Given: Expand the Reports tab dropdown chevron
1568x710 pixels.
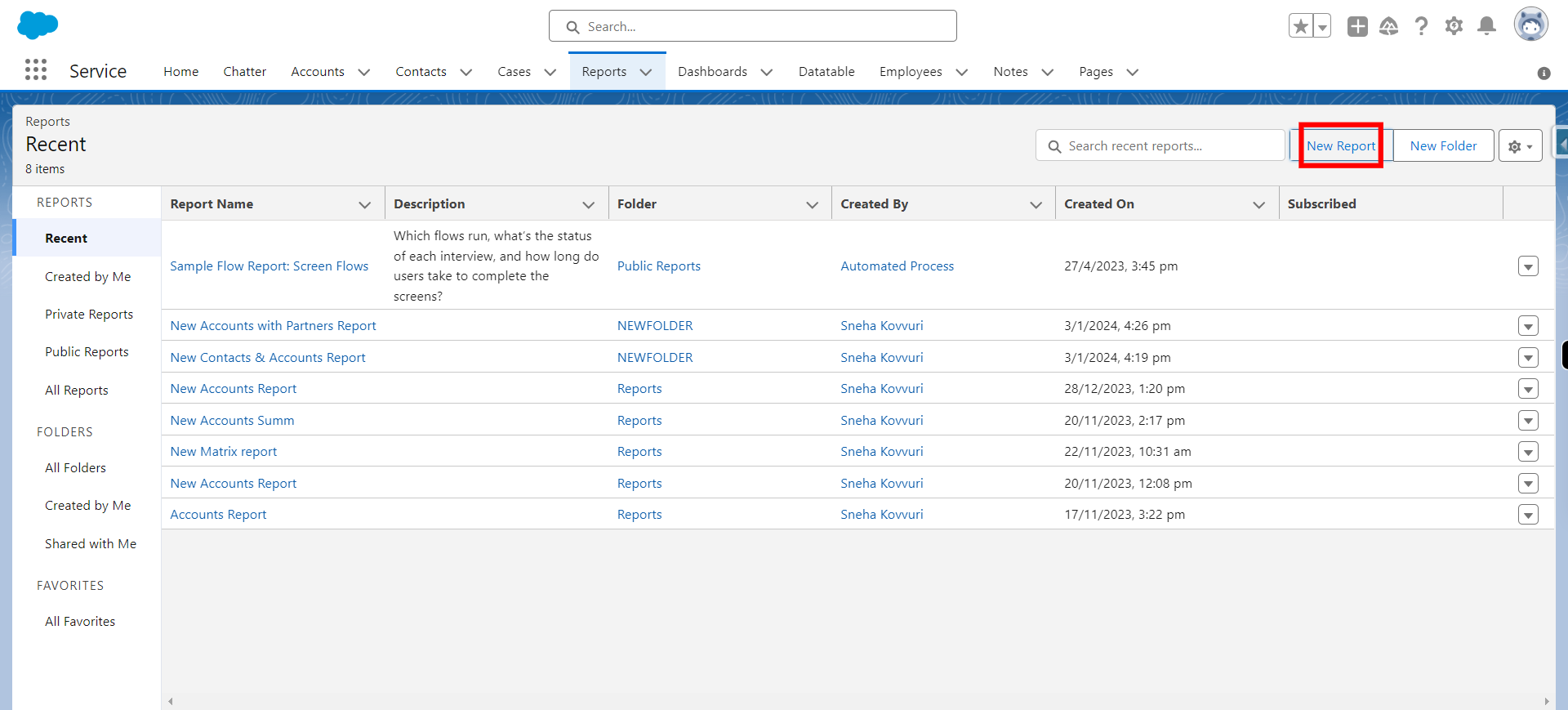Looking at the screenshot, I should pos(646,72).
